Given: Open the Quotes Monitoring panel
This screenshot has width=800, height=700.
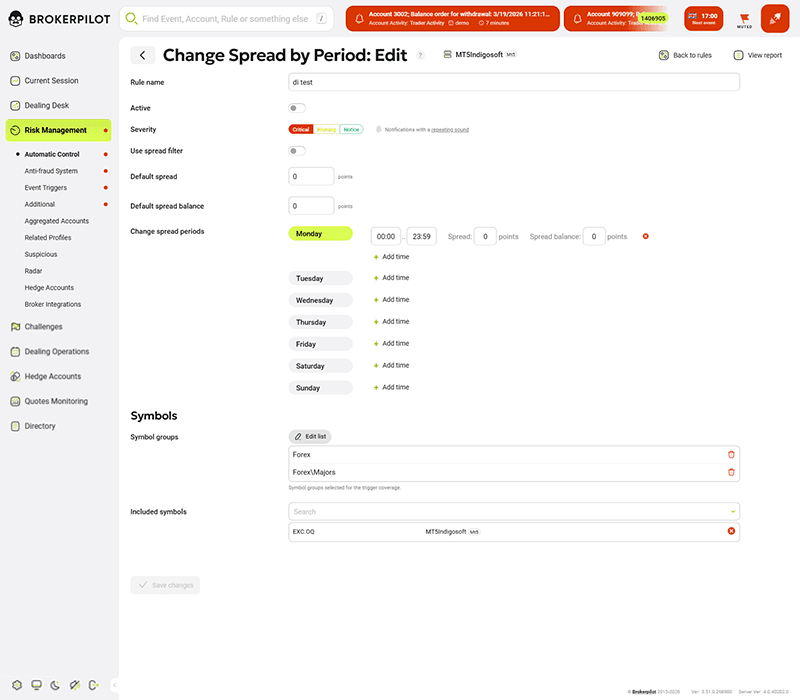Looking at the screenshot, I should (56, 400).
